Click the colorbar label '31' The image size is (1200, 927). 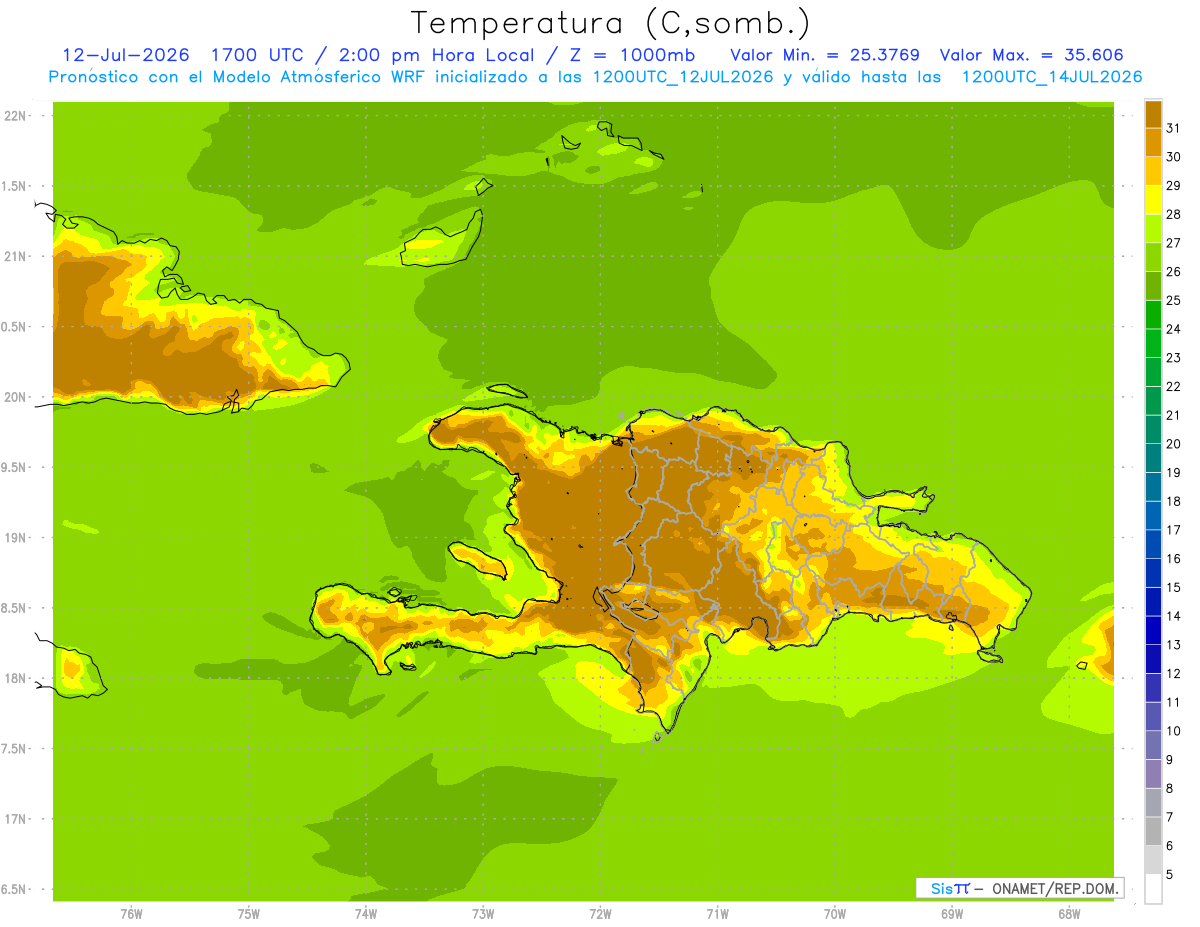tap(1174, 128)
